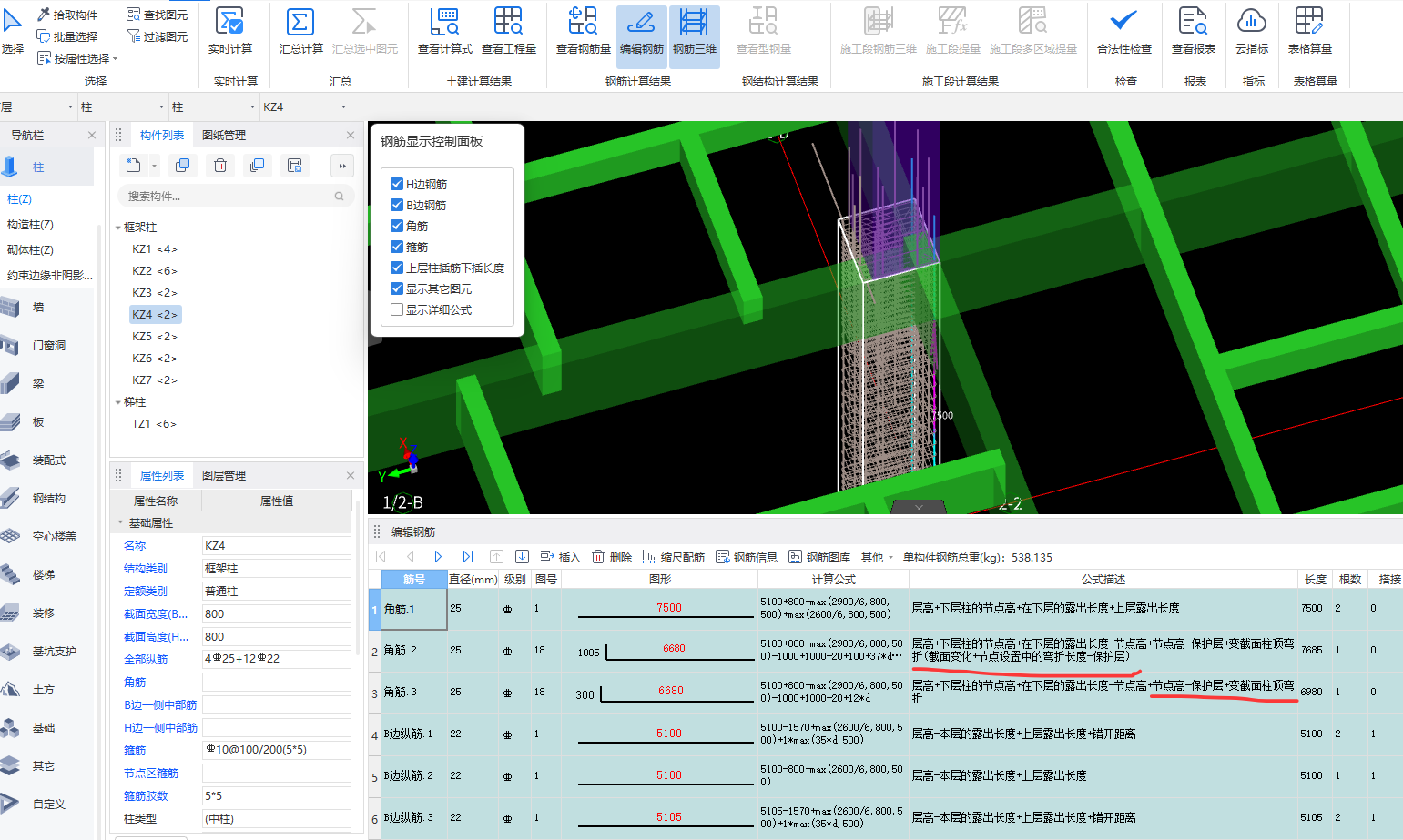Select 梁 beam category in sidebar
This screenshot has height=840, width=1403.
[38, 383]
